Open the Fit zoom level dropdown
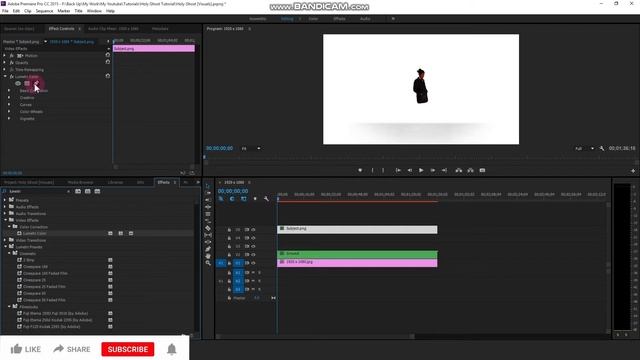 coord(251,149)
